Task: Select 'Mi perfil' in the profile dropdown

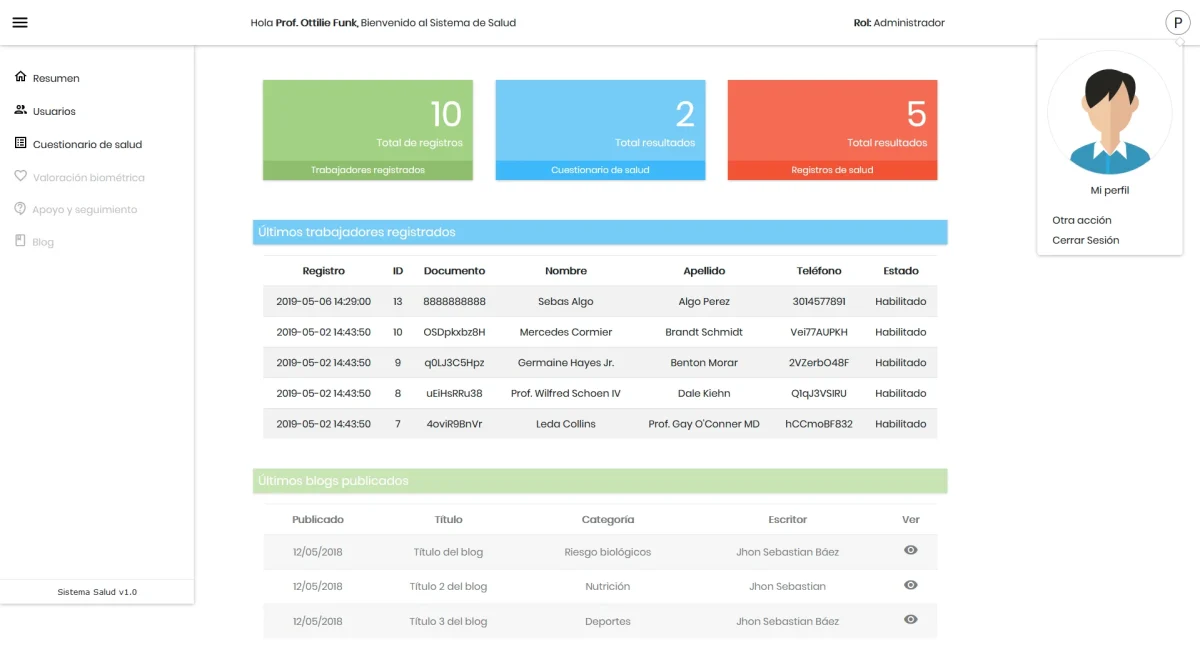Action: click(1109, 190)
